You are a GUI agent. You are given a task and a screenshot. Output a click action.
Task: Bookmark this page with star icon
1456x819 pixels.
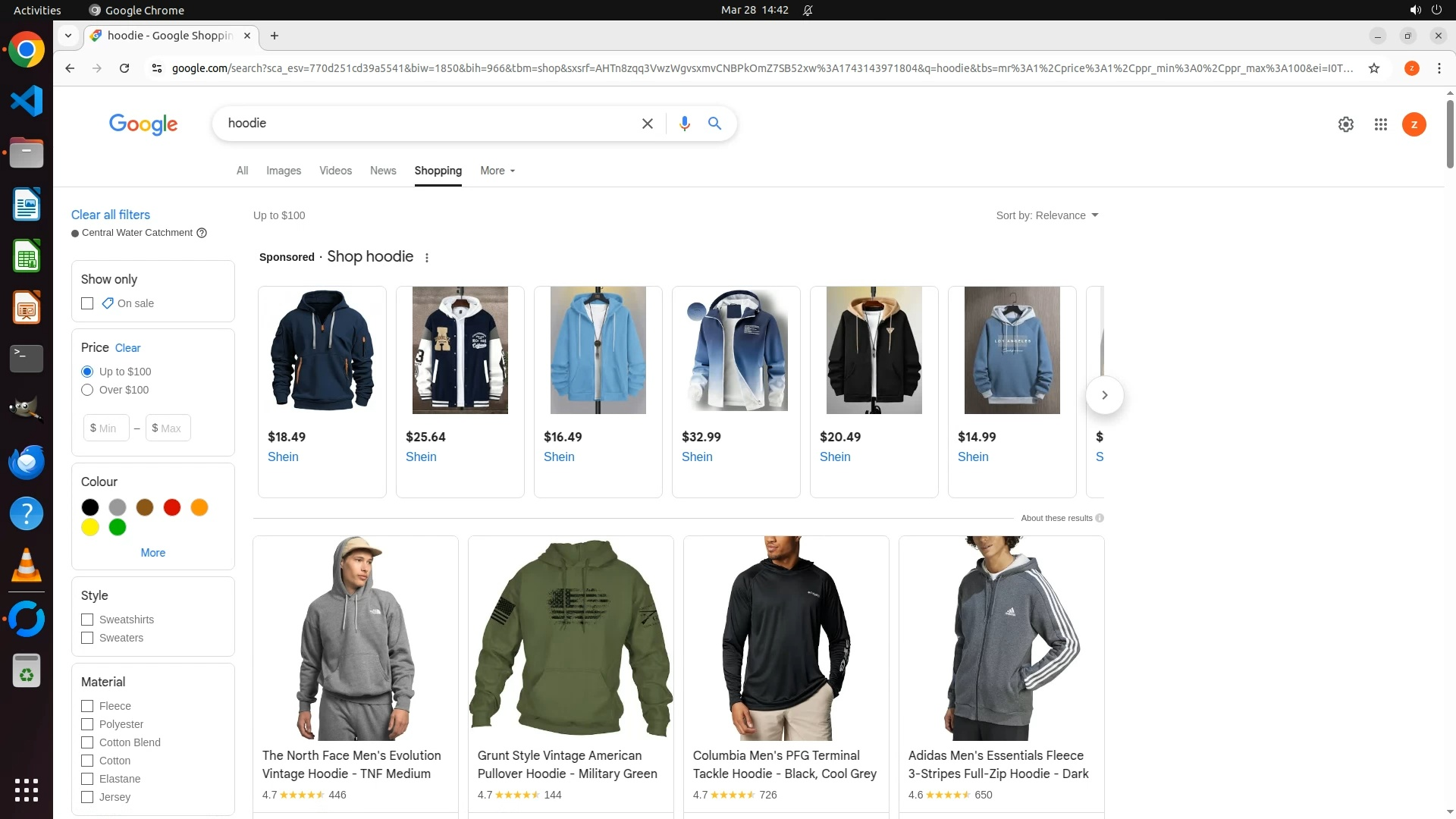coord(1373,68)
